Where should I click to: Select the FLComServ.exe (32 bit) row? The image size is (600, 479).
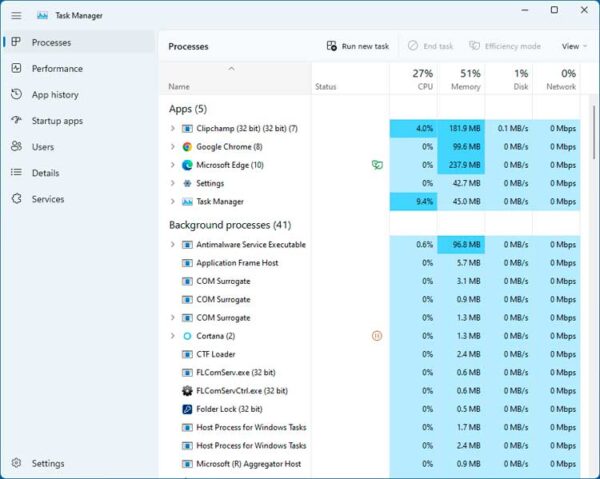[370, 373]
